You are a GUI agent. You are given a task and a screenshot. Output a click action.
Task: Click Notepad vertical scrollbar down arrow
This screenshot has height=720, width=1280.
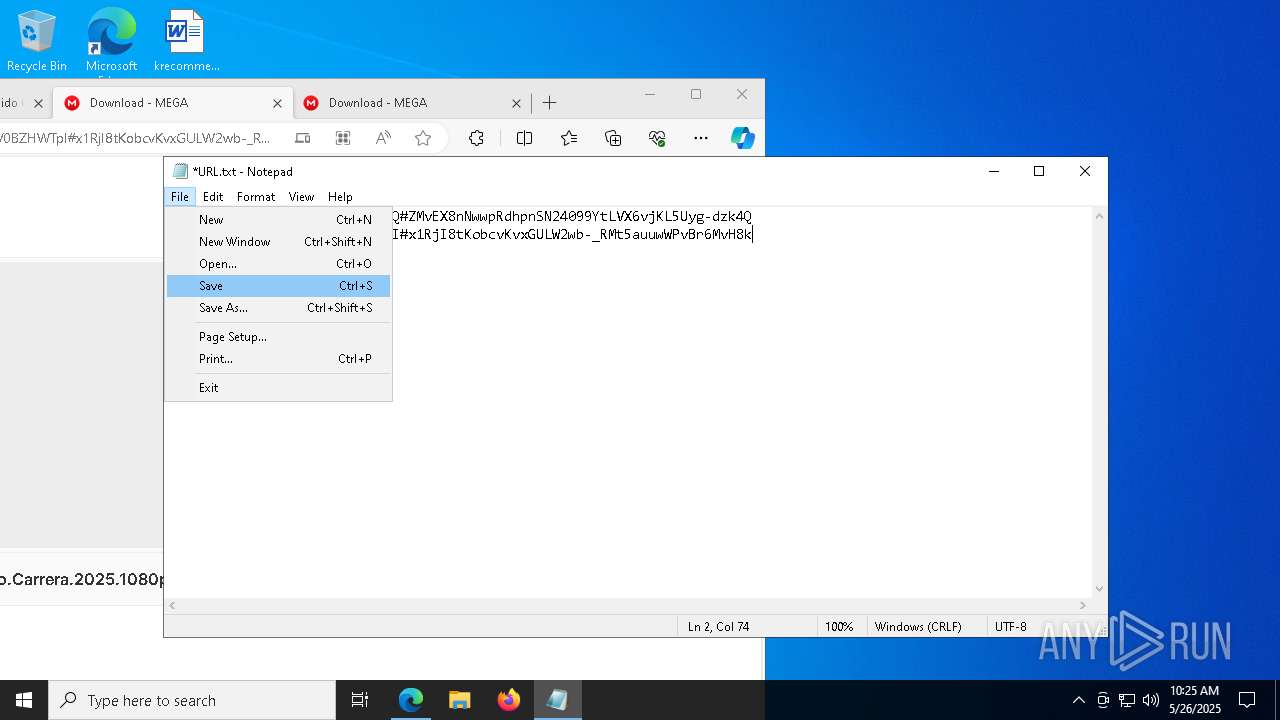(x=1099, y=589)
